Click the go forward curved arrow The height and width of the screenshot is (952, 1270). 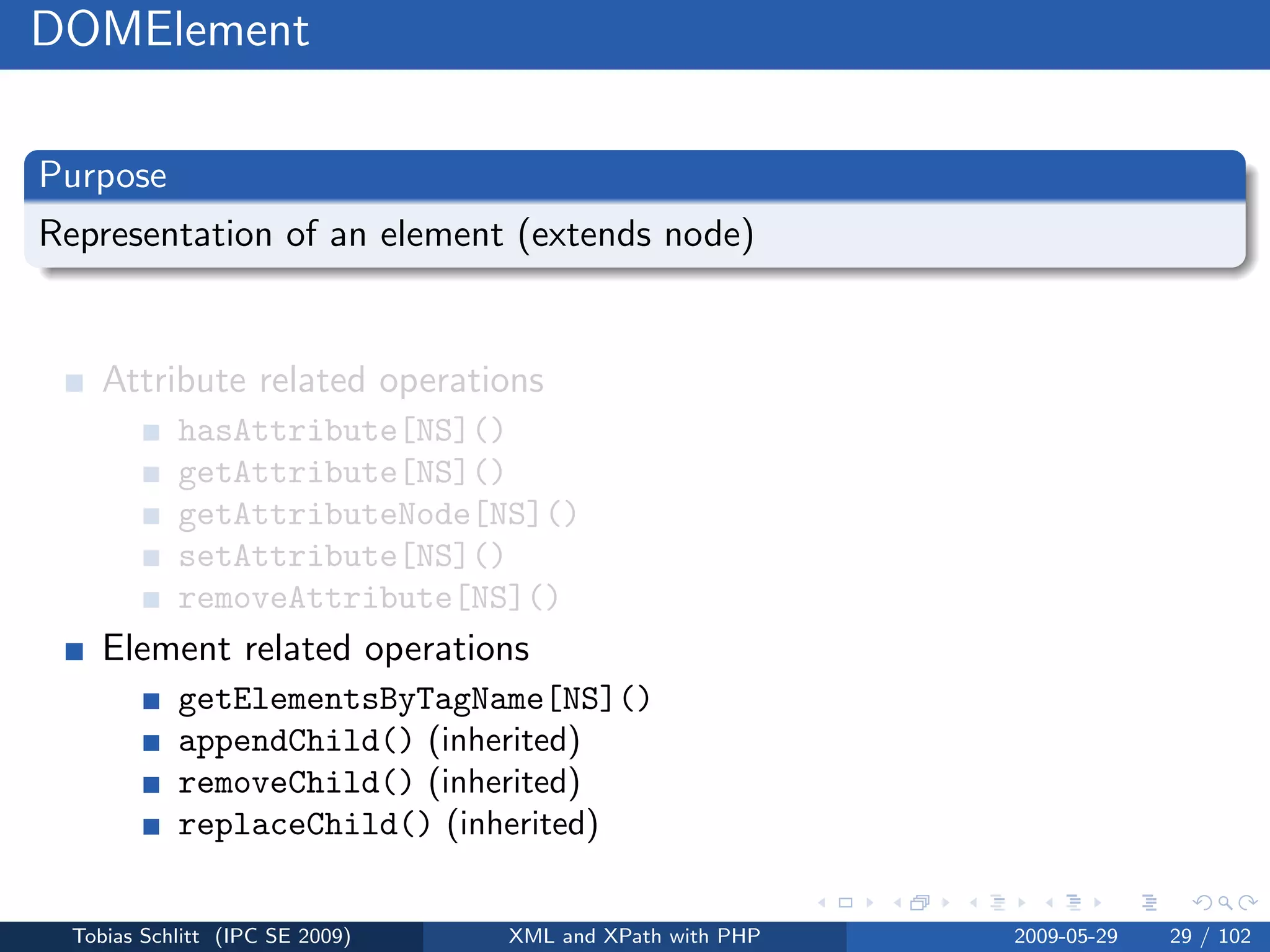pos(1248,903)
